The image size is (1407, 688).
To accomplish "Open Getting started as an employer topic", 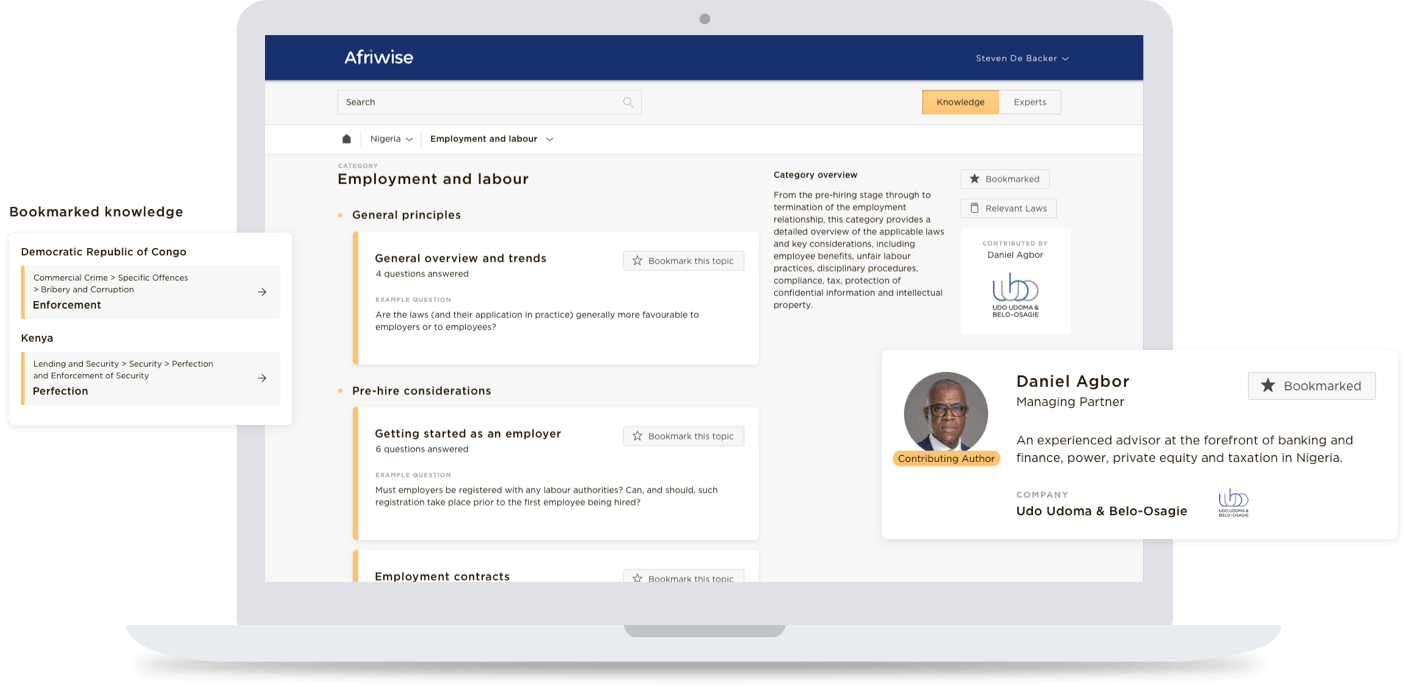I will click(x=468, y=434).
